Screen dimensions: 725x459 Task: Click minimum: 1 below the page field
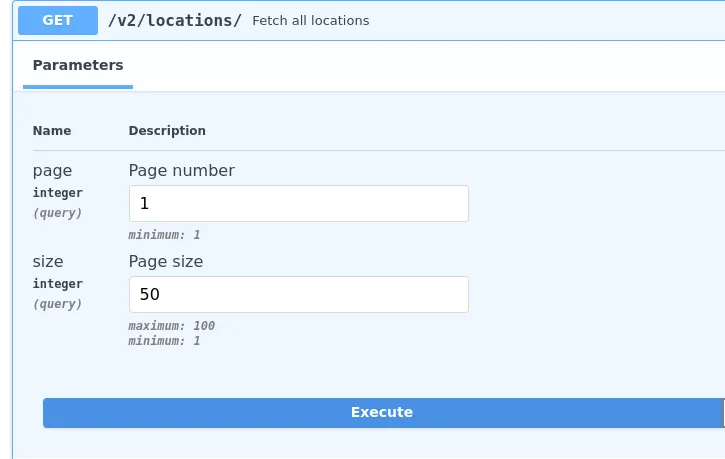164,235
